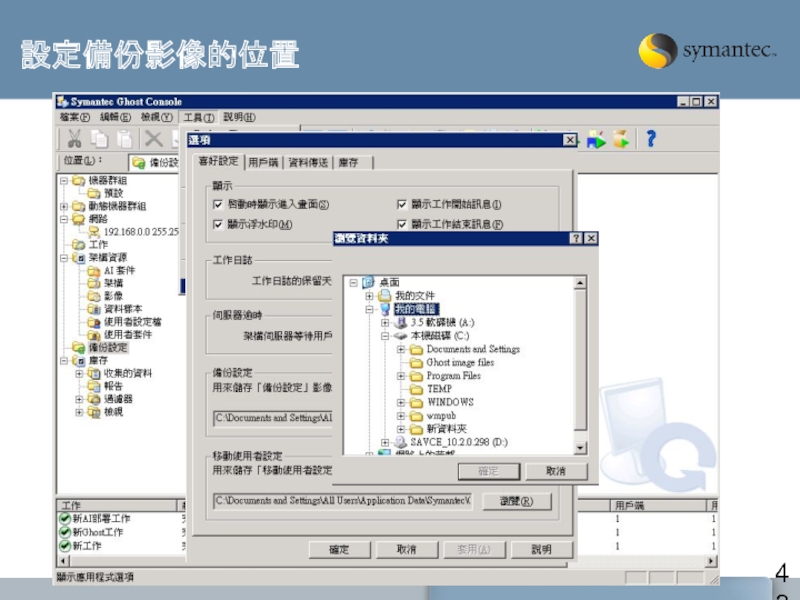Click the Cut scissors toolbar icon
This screenshot has width=800, height=600.
[74, 138]
